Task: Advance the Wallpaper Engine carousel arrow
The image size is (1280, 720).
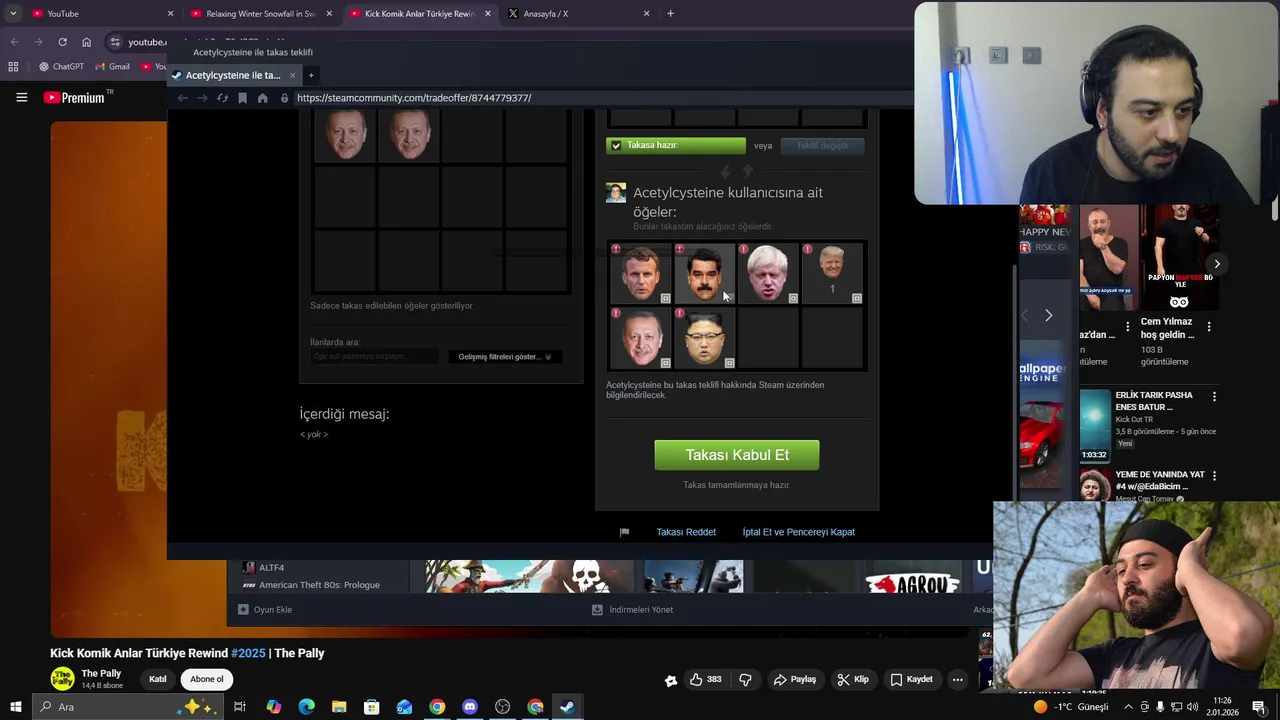Action: click(1048, 315)
